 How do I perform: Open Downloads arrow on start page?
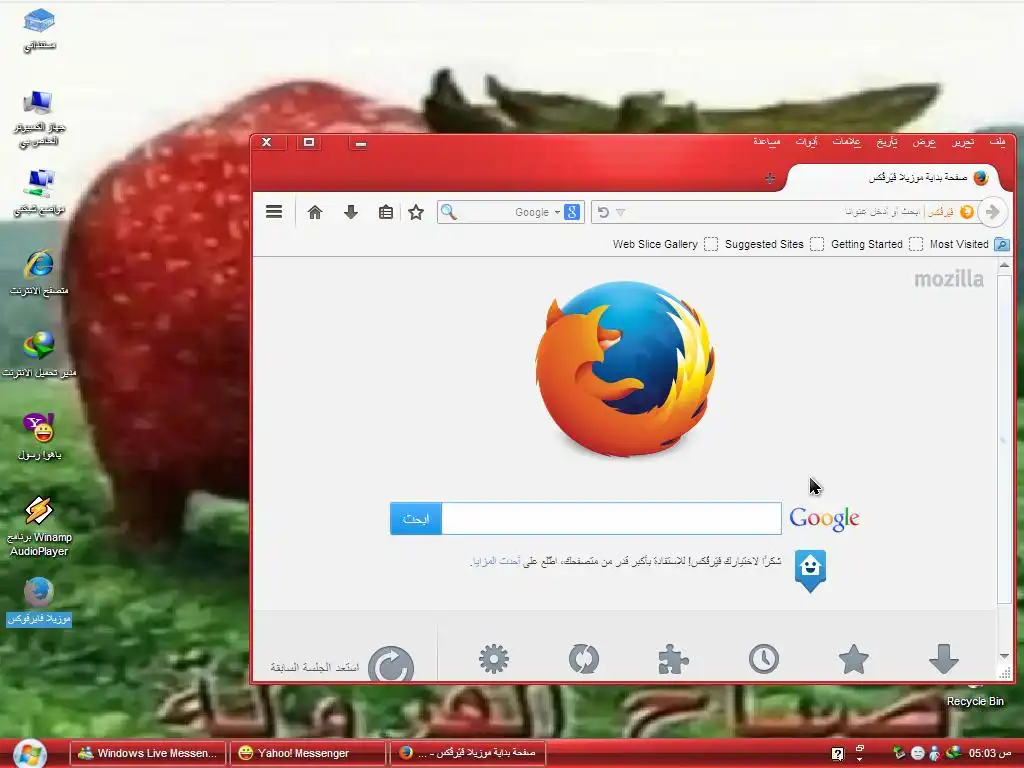click(944, 658)
